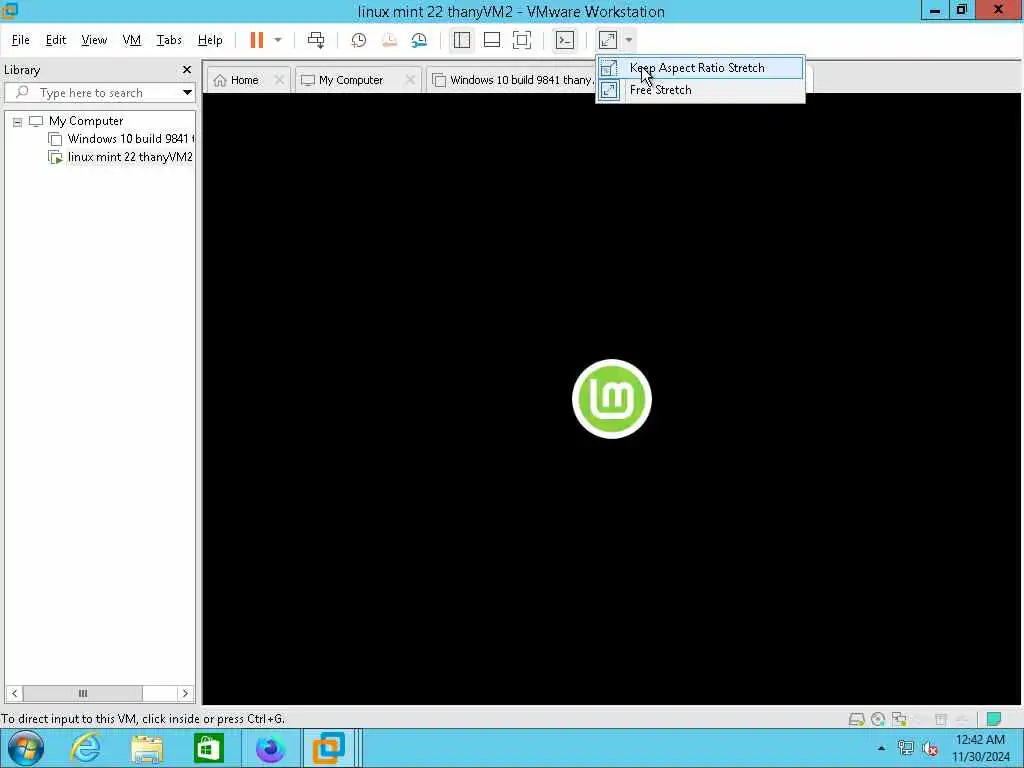Toggle the thumbnail bar view icon
The image size is (1024, 768).
492,40
